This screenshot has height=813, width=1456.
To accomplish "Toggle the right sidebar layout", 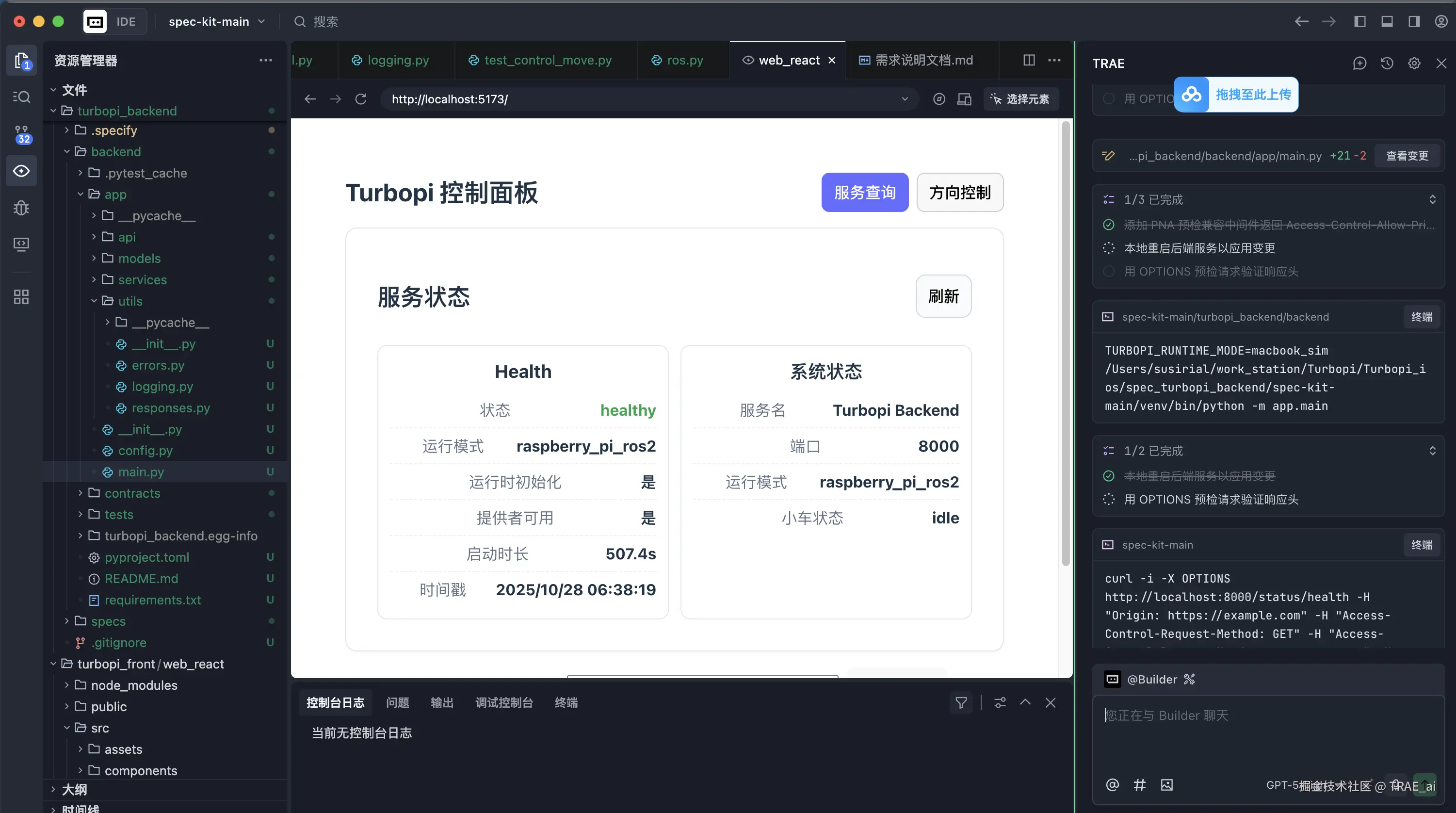I will (1414, 21).
